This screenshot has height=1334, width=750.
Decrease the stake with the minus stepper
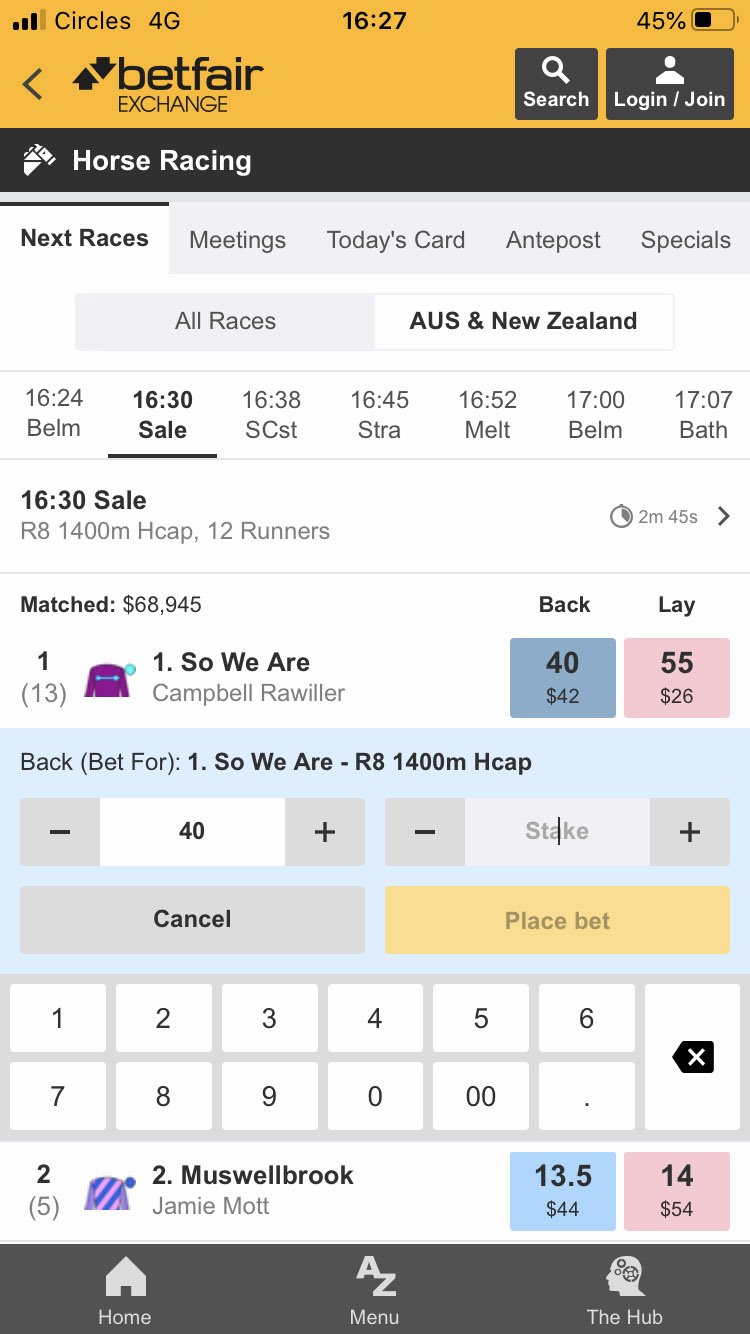tap(424, 831)
